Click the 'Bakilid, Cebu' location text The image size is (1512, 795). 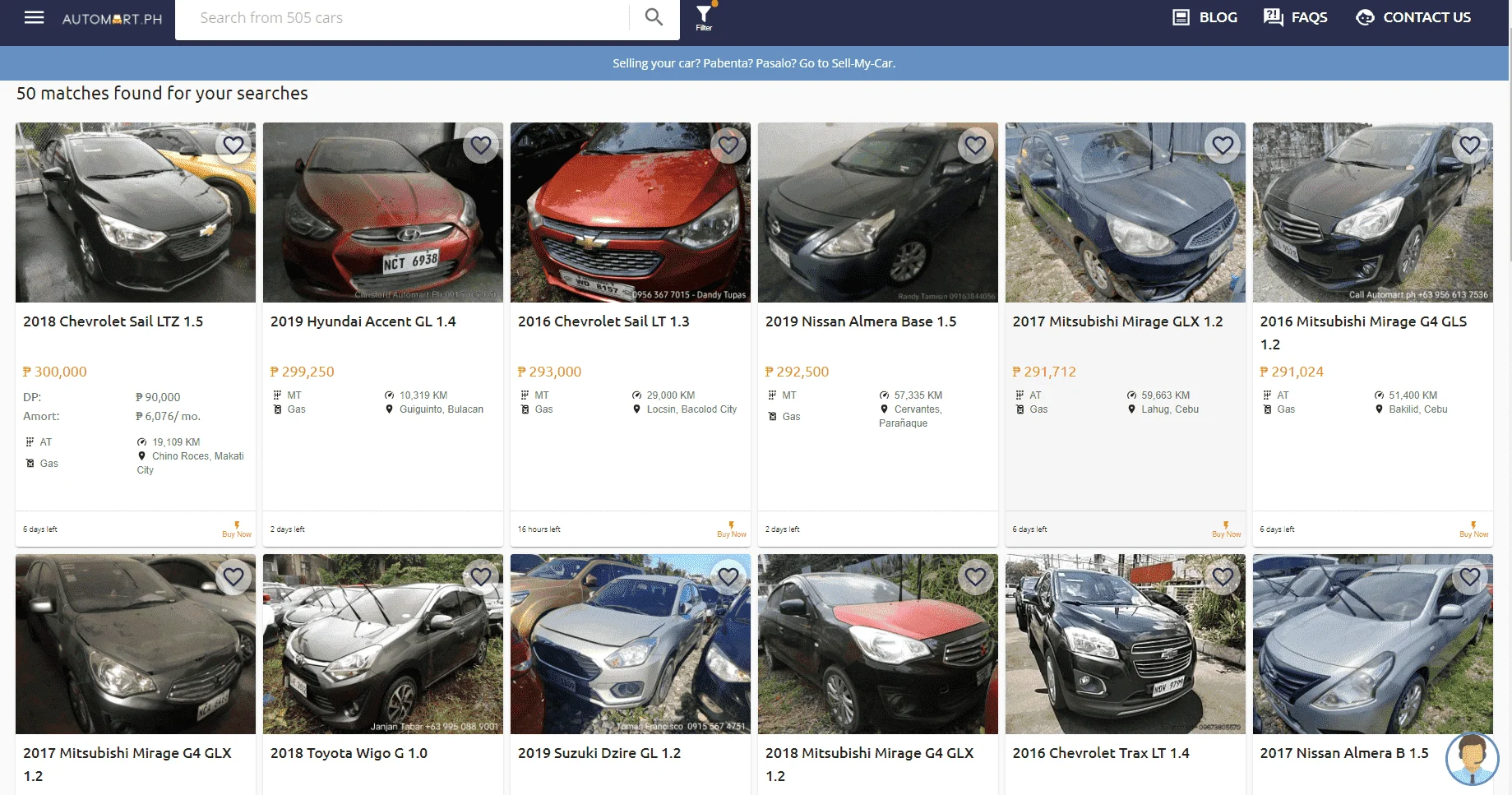click(1418, 409)
